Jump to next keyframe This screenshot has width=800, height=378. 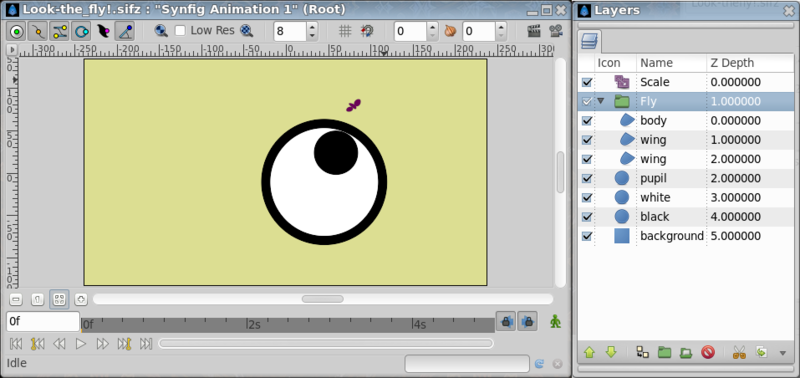124,344
